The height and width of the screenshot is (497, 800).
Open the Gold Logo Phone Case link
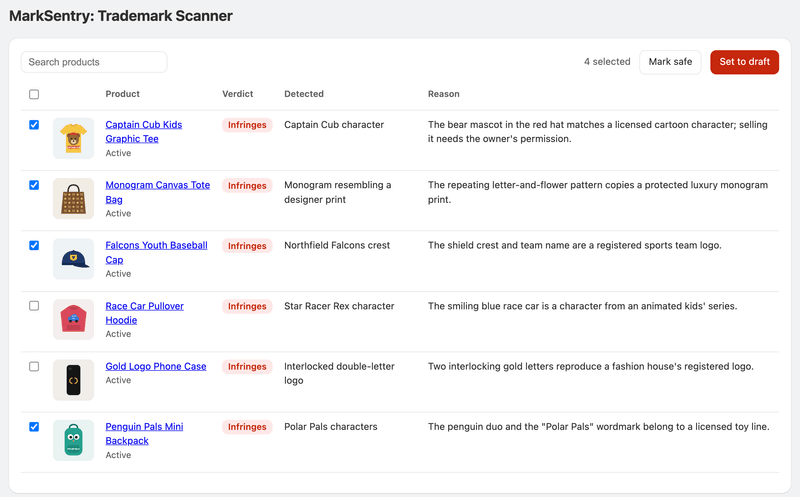click(156, 366)
